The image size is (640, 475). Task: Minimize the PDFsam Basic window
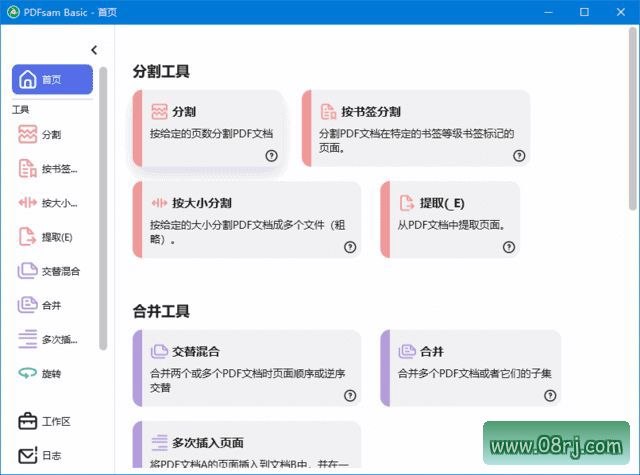[x=549, y=12]
